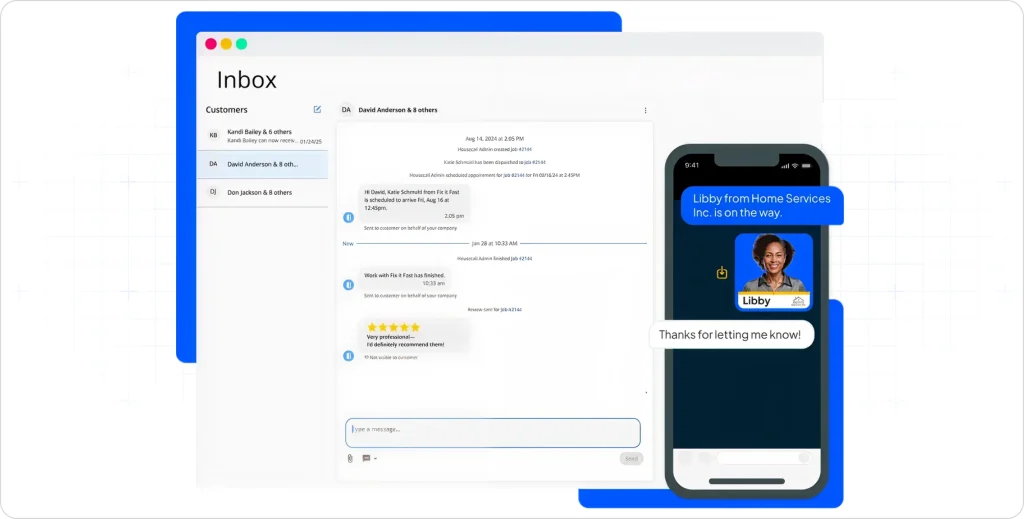
Task: Type a message input field
Action: tap(493, 432)
